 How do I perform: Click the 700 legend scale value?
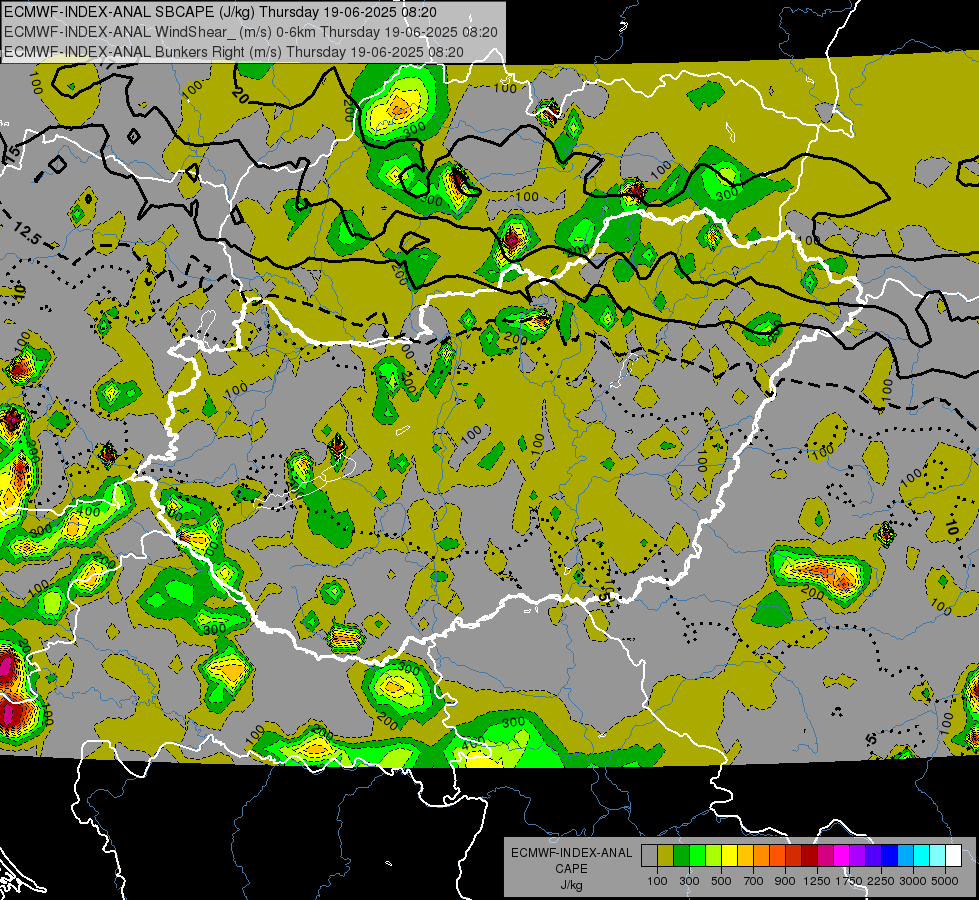click(754, 881)
